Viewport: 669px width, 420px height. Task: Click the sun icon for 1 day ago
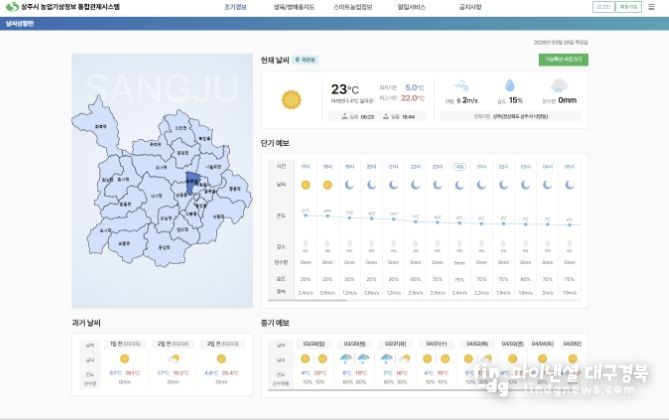coord(124,358)
